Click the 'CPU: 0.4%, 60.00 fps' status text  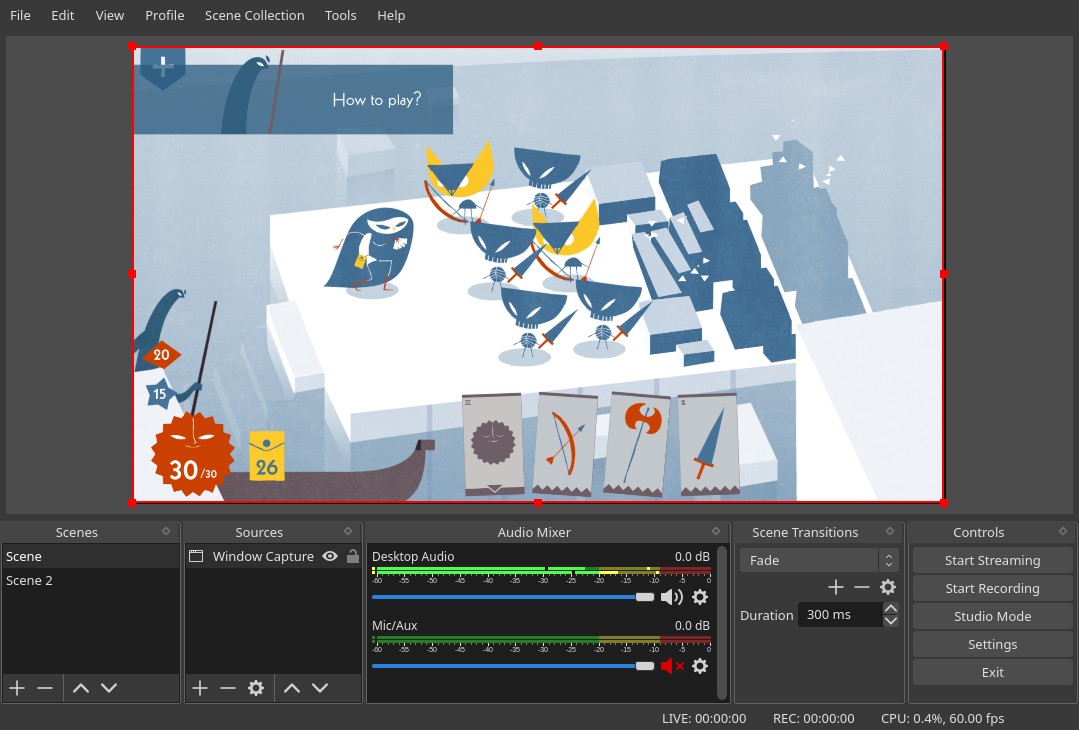coord(943,718)
